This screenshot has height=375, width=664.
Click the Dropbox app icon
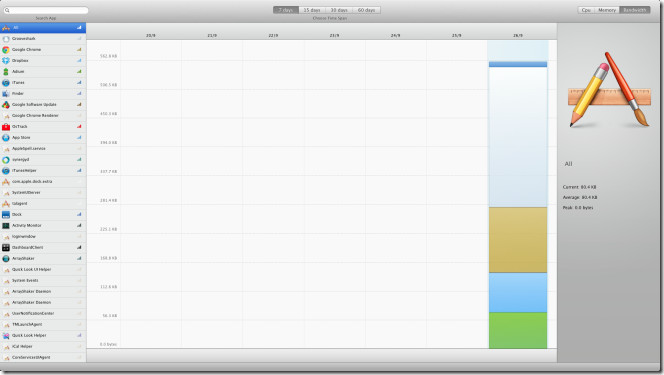tap(6, 61)
